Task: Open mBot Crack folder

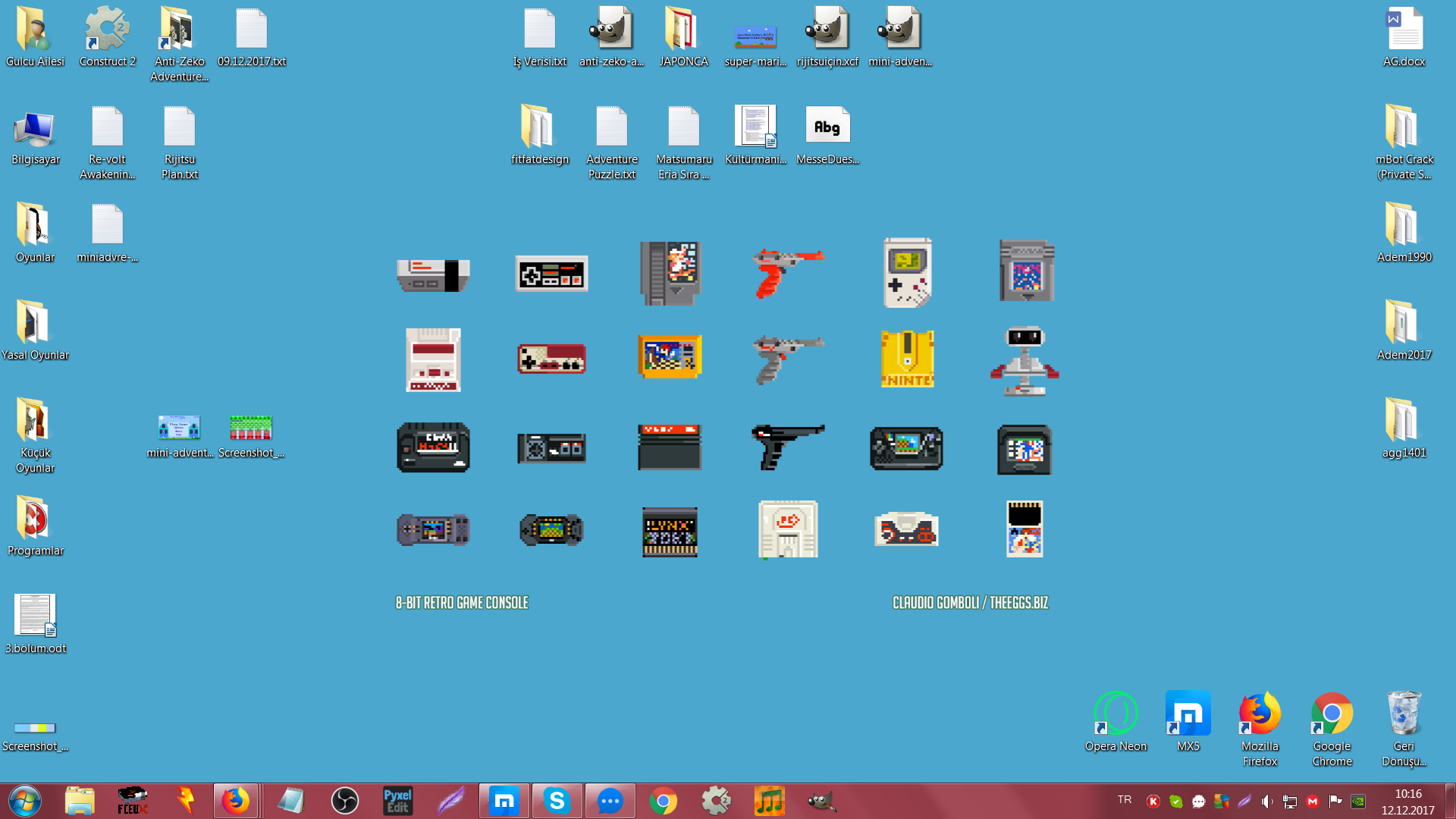Action: pos(1404,143)
